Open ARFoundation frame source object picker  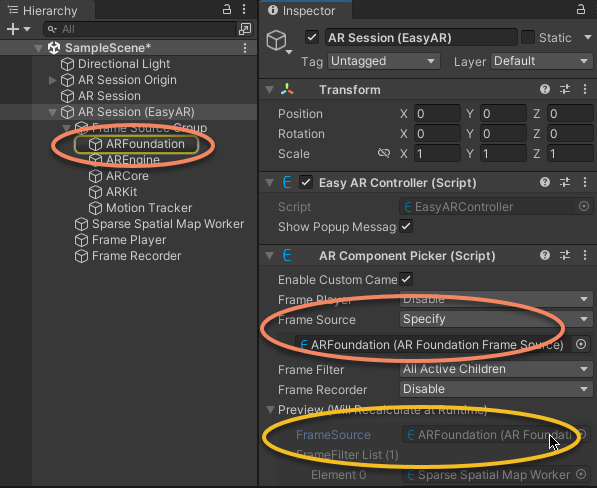pyautogui.click(x=581, y=344)
